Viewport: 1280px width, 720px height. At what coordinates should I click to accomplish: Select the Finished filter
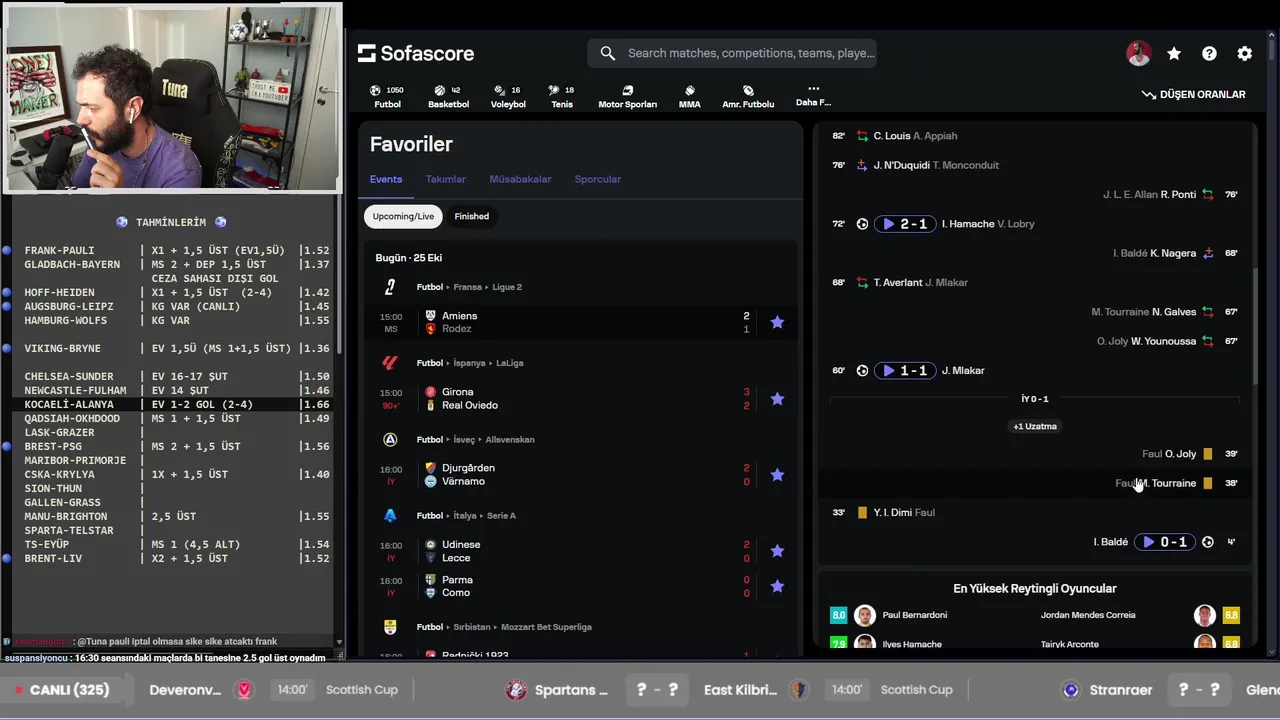pyautogui.click(x=472, y=216)
